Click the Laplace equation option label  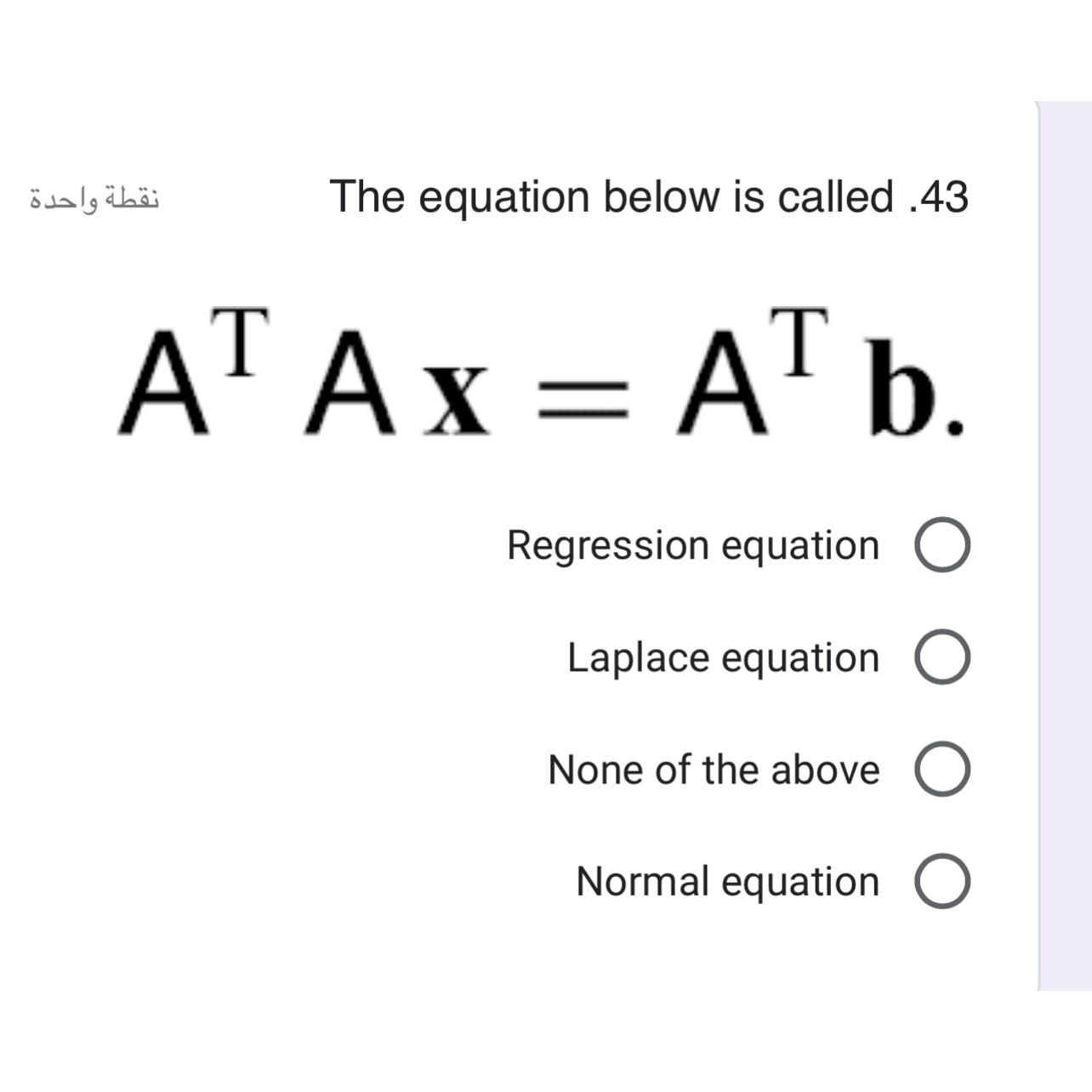721,657
